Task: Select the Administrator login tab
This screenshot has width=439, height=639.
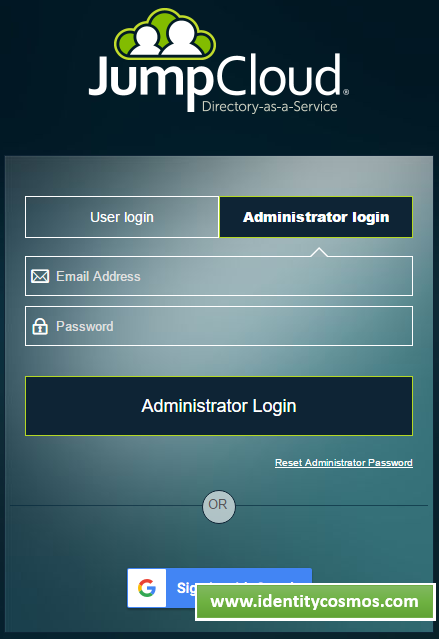Action: (x=316, y=217)
